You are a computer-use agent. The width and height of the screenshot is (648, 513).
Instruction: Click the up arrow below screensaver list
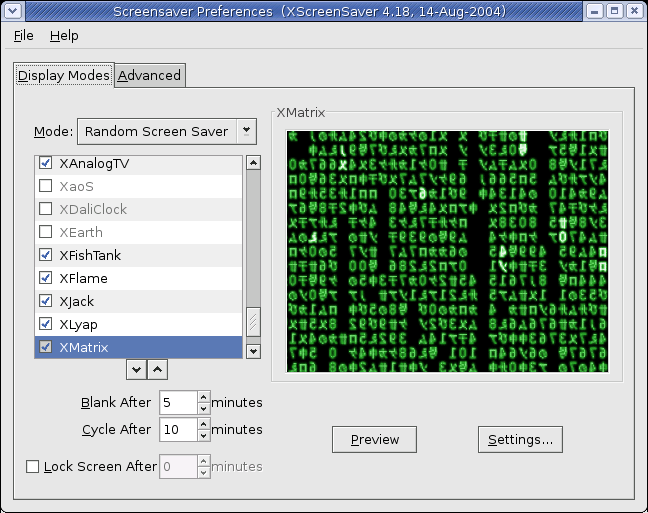point(158,369)
